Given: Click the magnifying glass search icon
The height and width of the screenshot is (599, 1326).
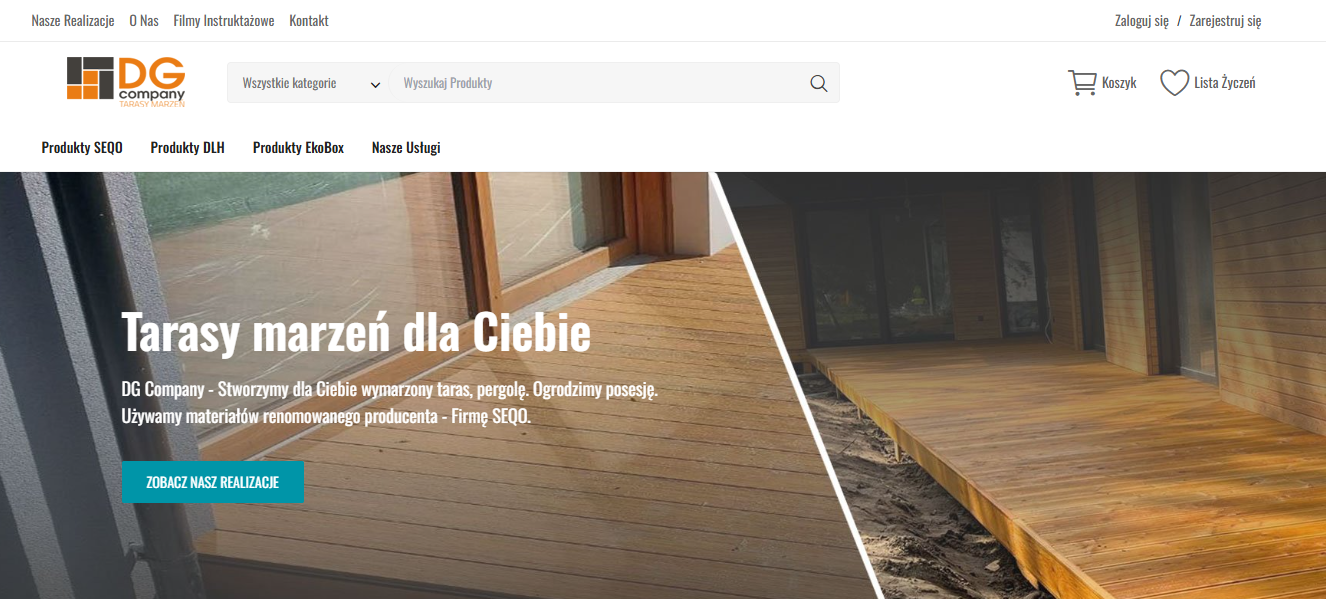Looking at the screenshot, I should pos(819,83).
